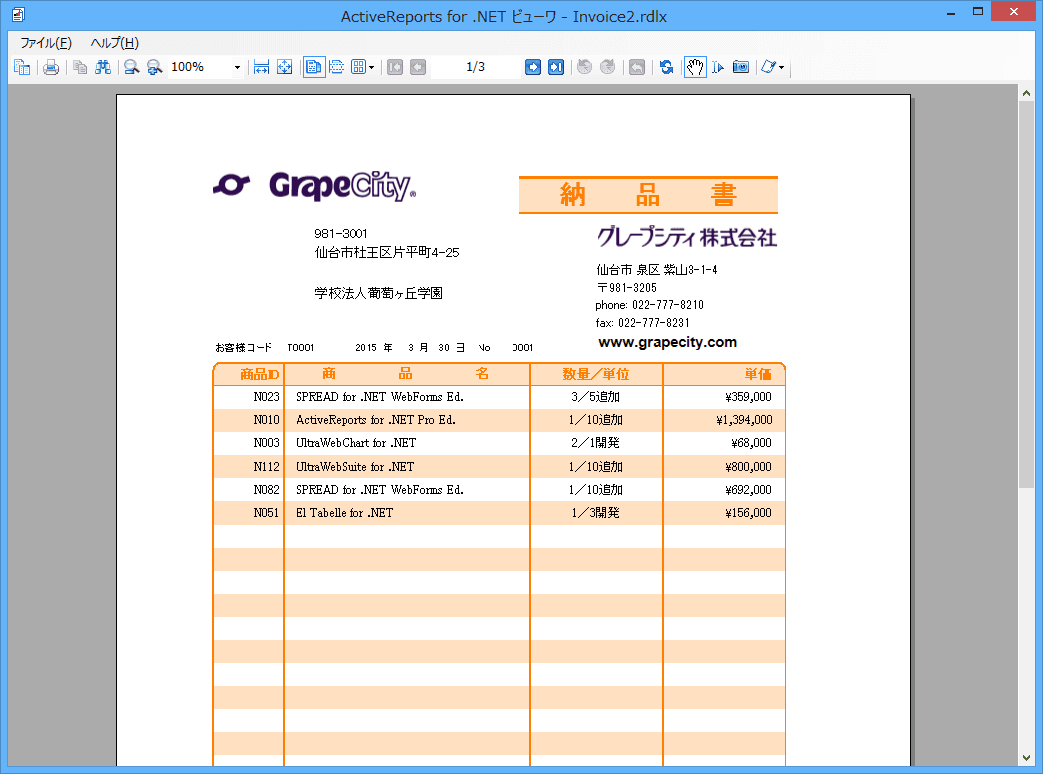Click quantity 3／5追加
Viewport: 1043px width, 774px height.
[595, 397]
